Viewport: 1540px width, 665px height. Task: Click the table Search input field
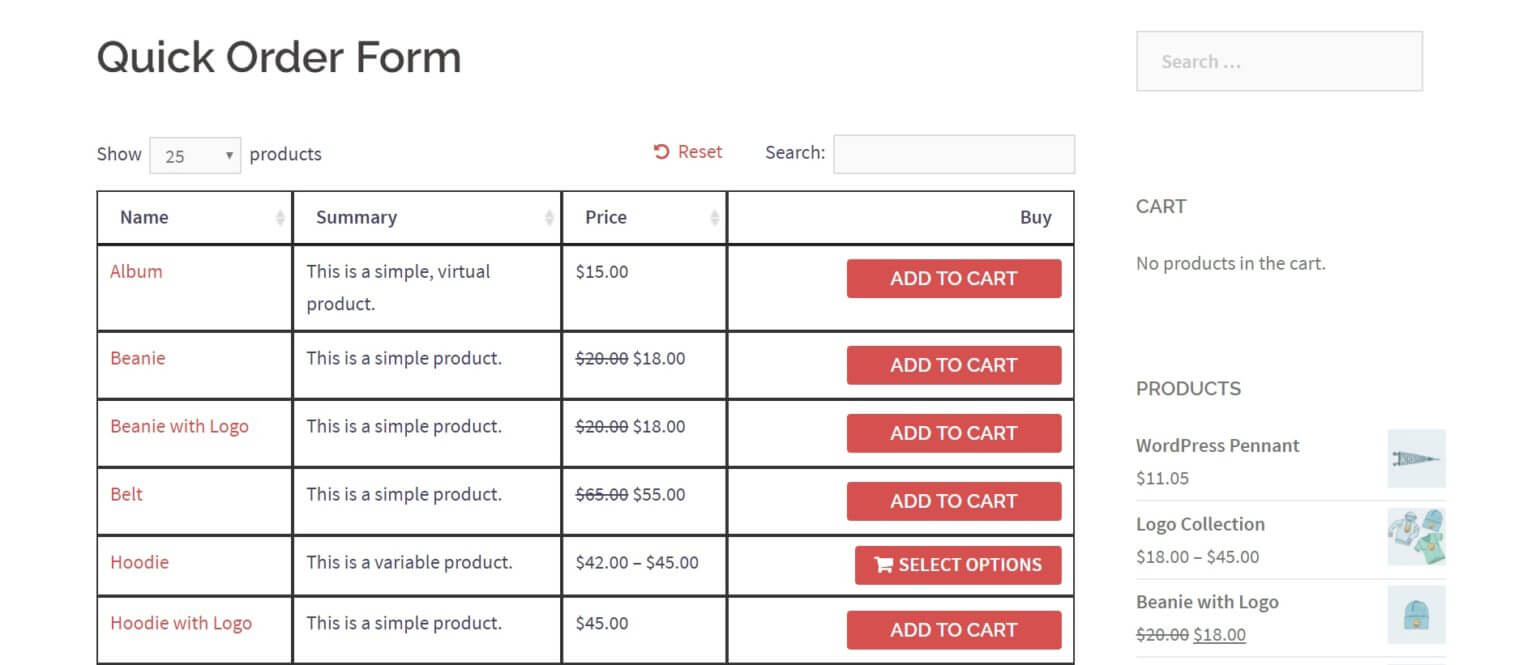(x=954, y=154)
